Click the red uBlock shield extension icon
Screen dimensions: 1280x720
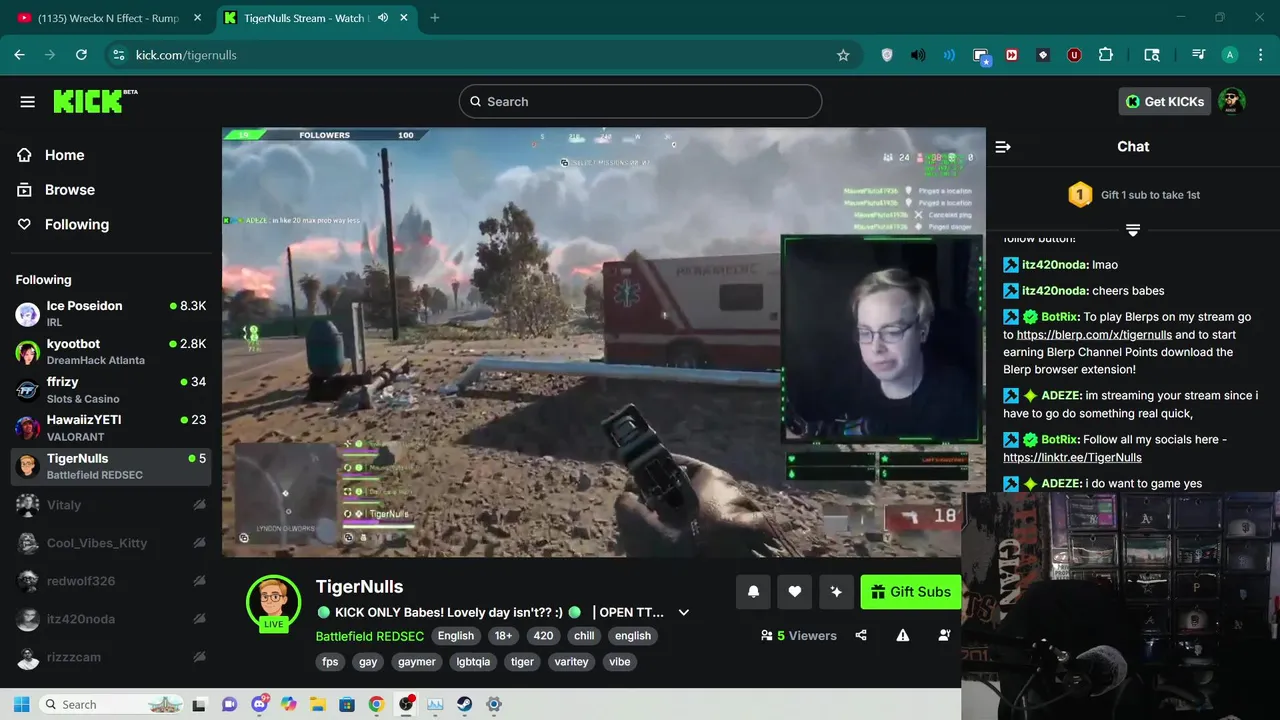click(1074, 55)
